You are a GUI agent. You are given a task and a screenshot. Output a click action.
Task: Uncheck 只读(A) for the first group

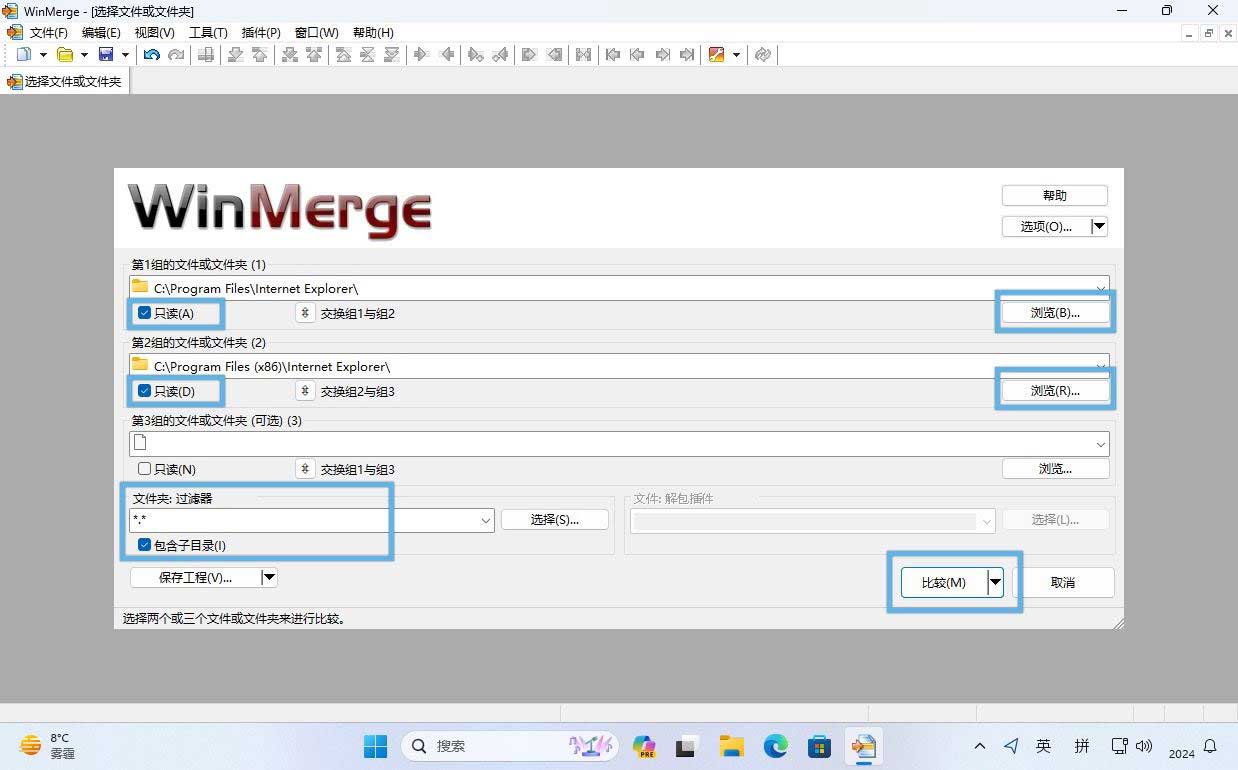point(145,313)
